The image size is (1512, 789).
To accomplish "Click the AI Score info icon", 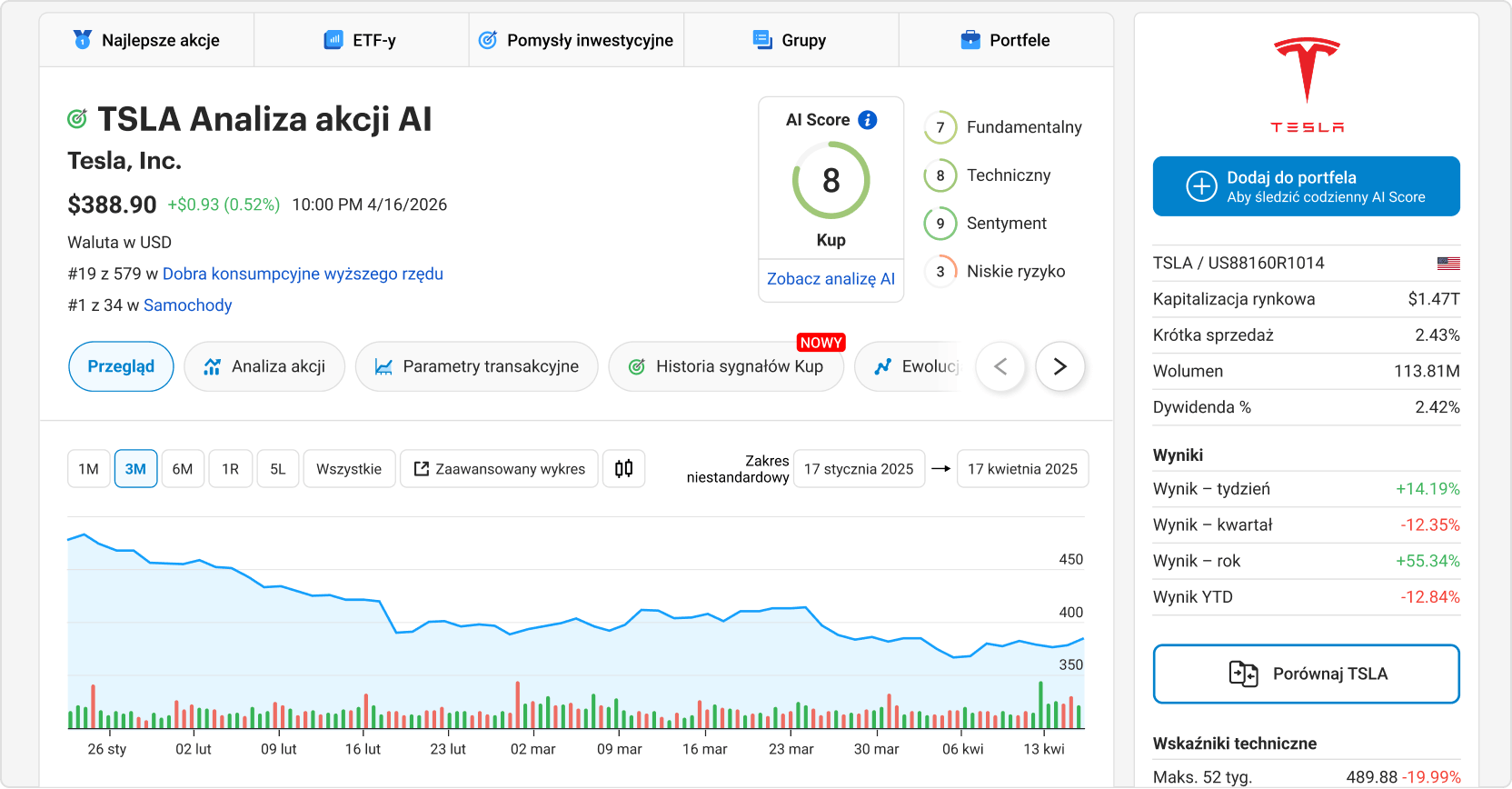I will (x=868, y=120).
